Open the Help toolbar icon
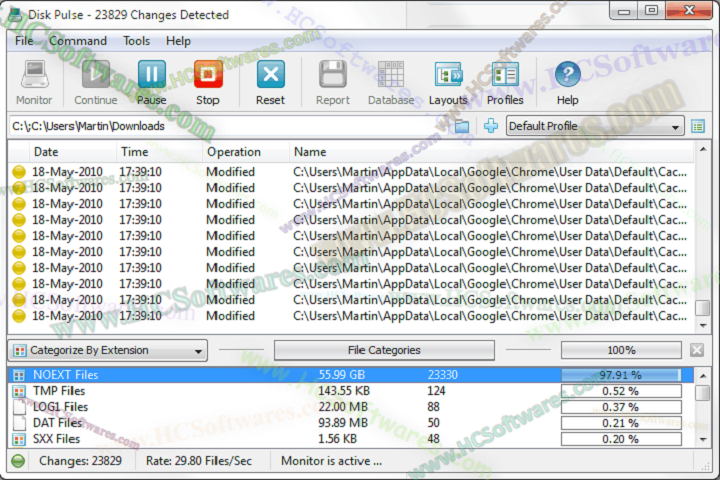The image size is (720, 480). coord(568,74)
